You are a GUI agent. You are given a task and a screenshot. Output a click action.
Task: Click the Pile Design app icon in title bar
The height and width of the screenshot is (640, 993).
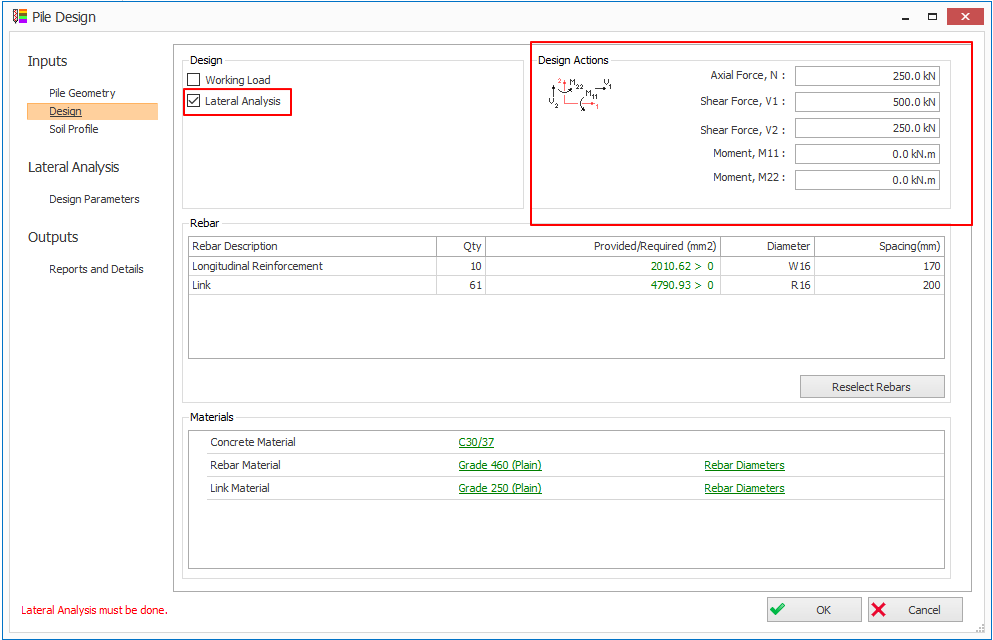click(19, 17)
